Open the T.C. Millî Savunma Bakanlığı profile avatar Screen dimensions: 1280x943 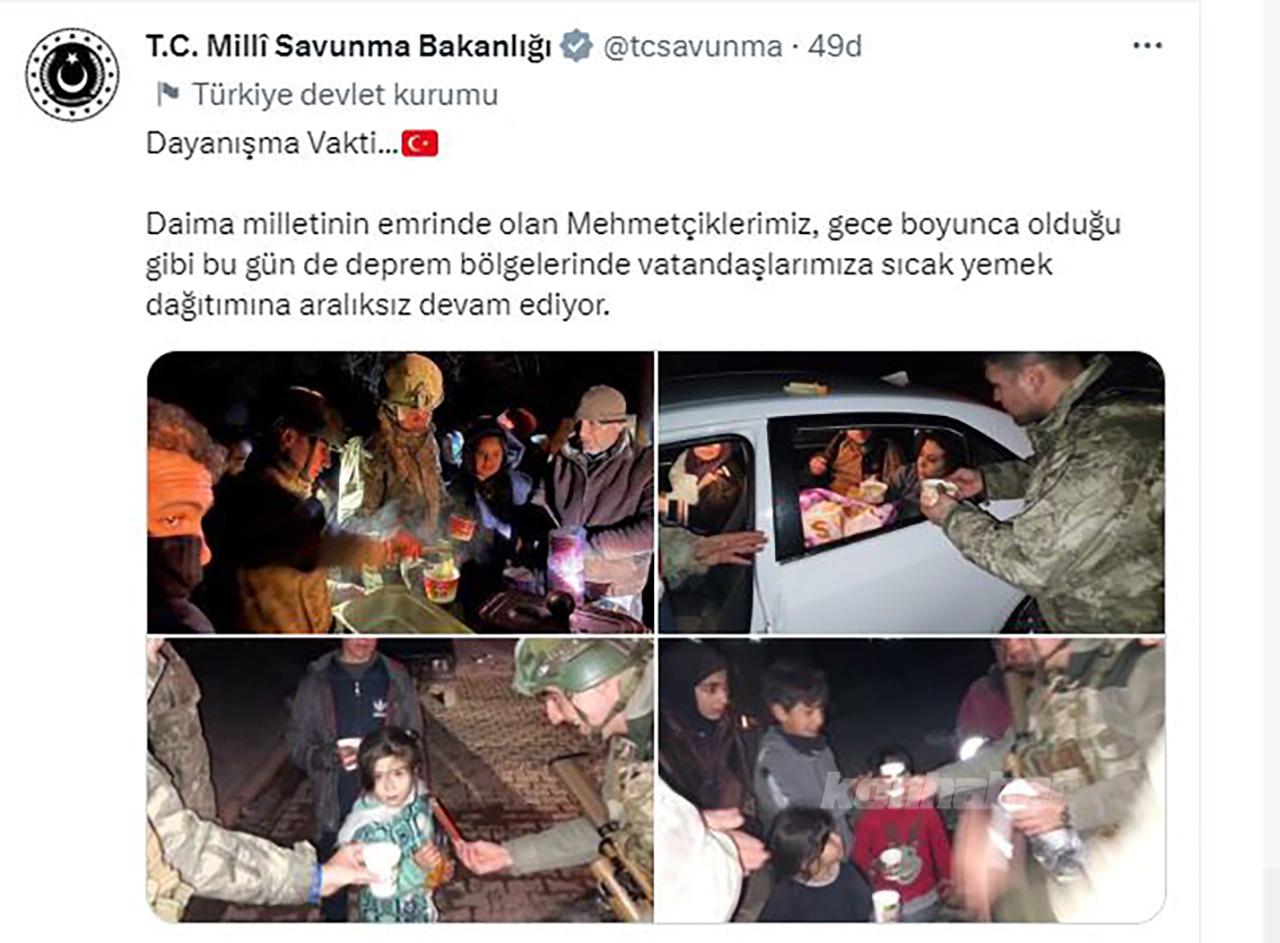(72, 74)
